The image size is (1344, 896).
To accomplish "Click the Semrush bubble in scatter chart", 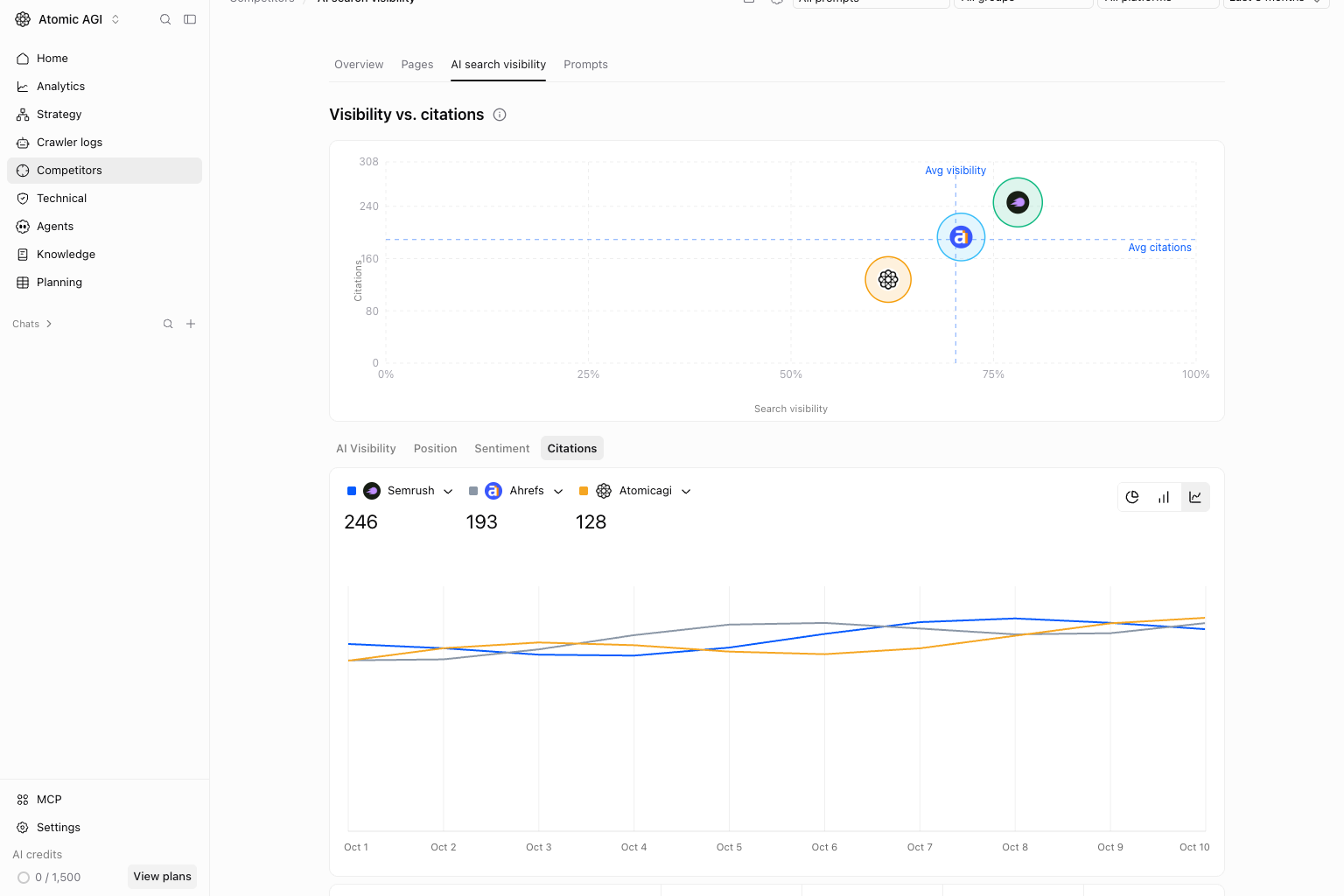I will (1018, 202).
